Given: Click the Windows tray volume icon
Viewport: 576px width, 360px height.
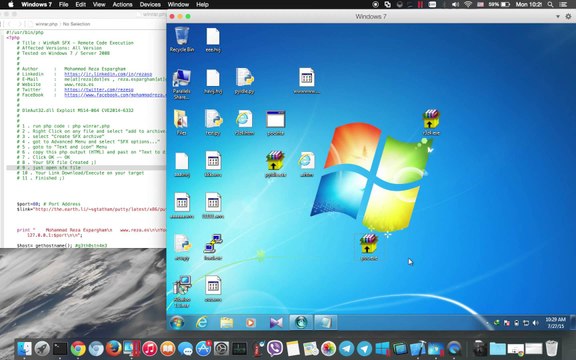Looking at the screenshot, I should coord(536,323).
